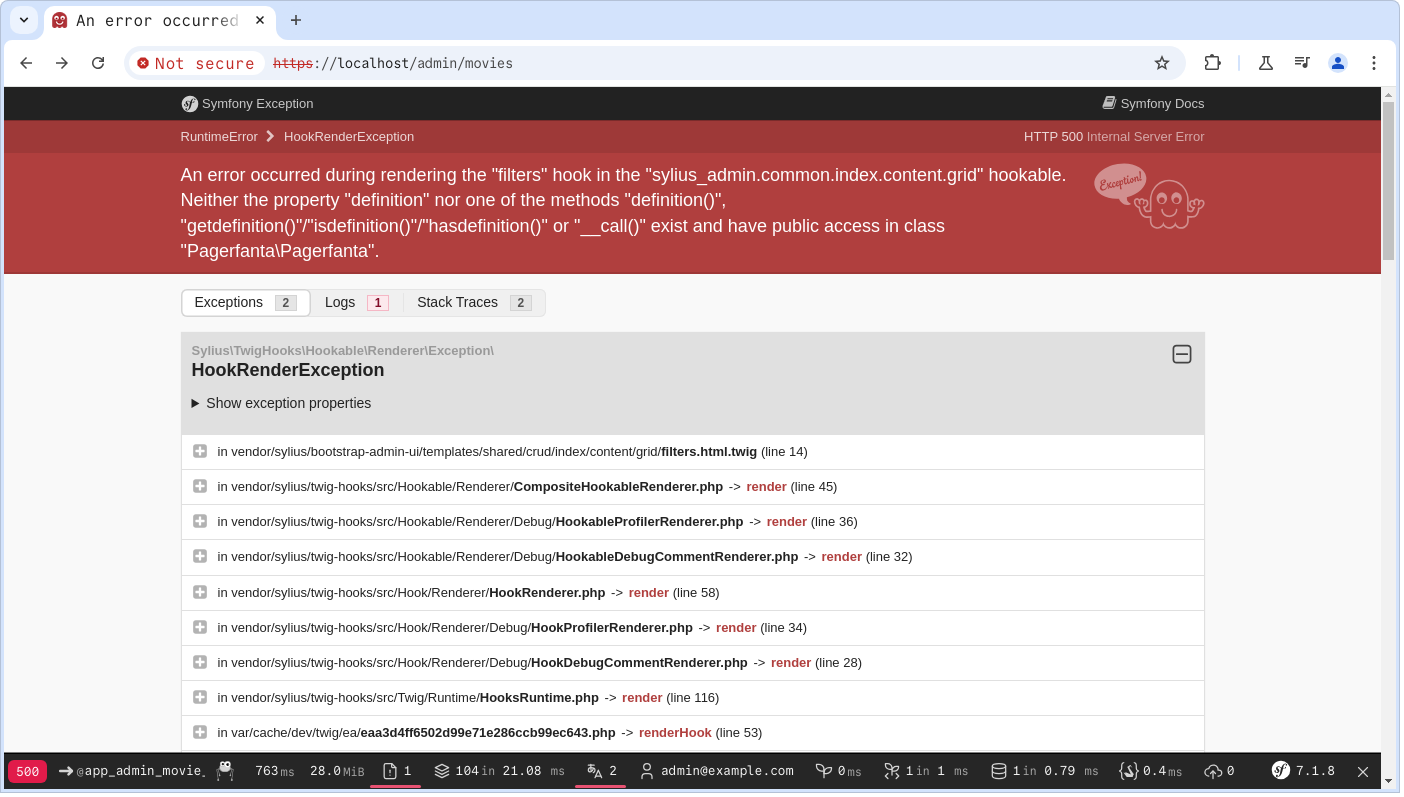This screenshot has height=797, width=1404.
Task: Open the Symfony Docs link
Action: click(1153, 104)
